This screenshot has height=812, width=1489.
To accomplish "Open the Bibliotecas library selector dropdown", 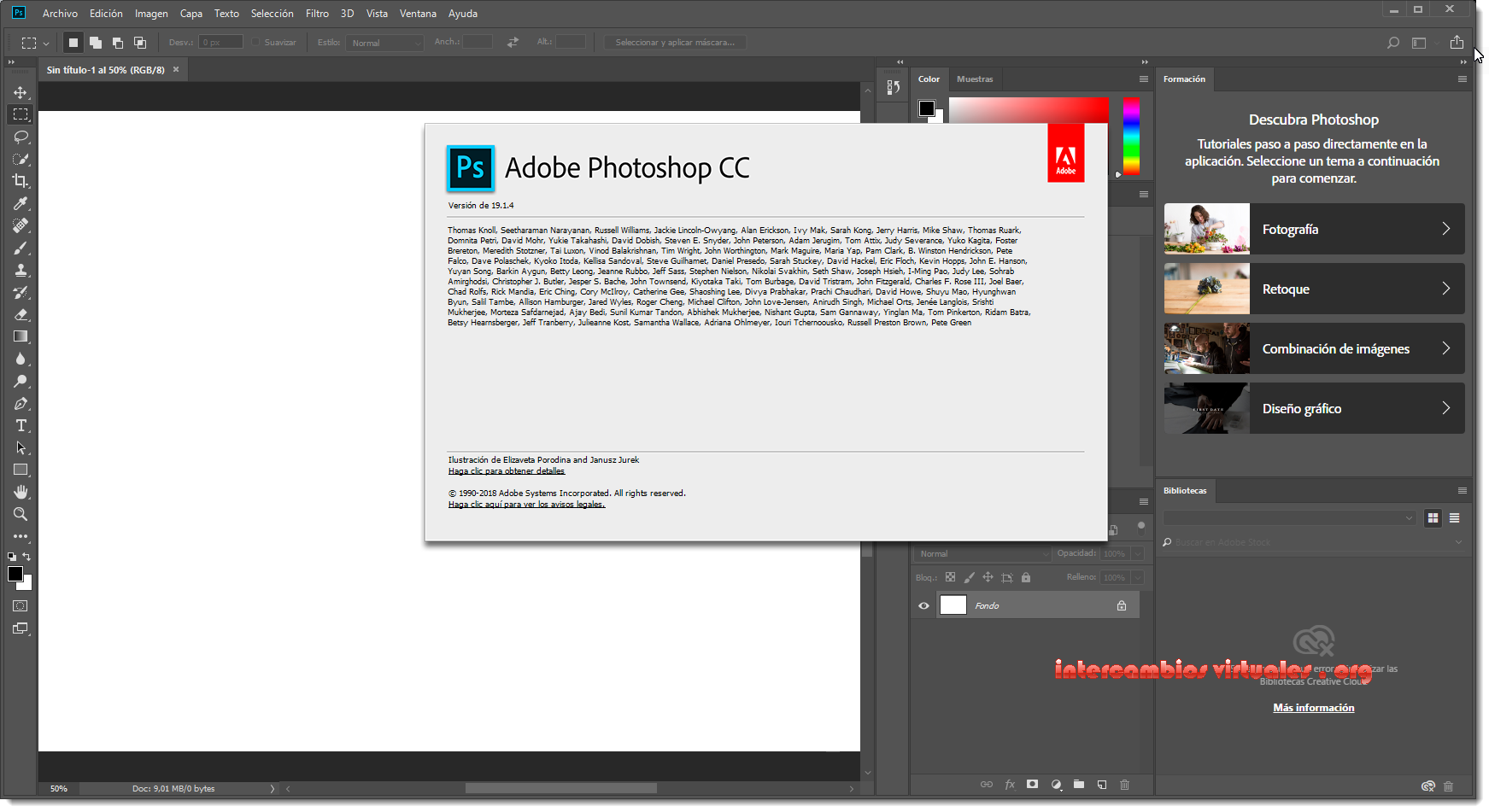I will pyautogui.click(x=1289, y=518).
